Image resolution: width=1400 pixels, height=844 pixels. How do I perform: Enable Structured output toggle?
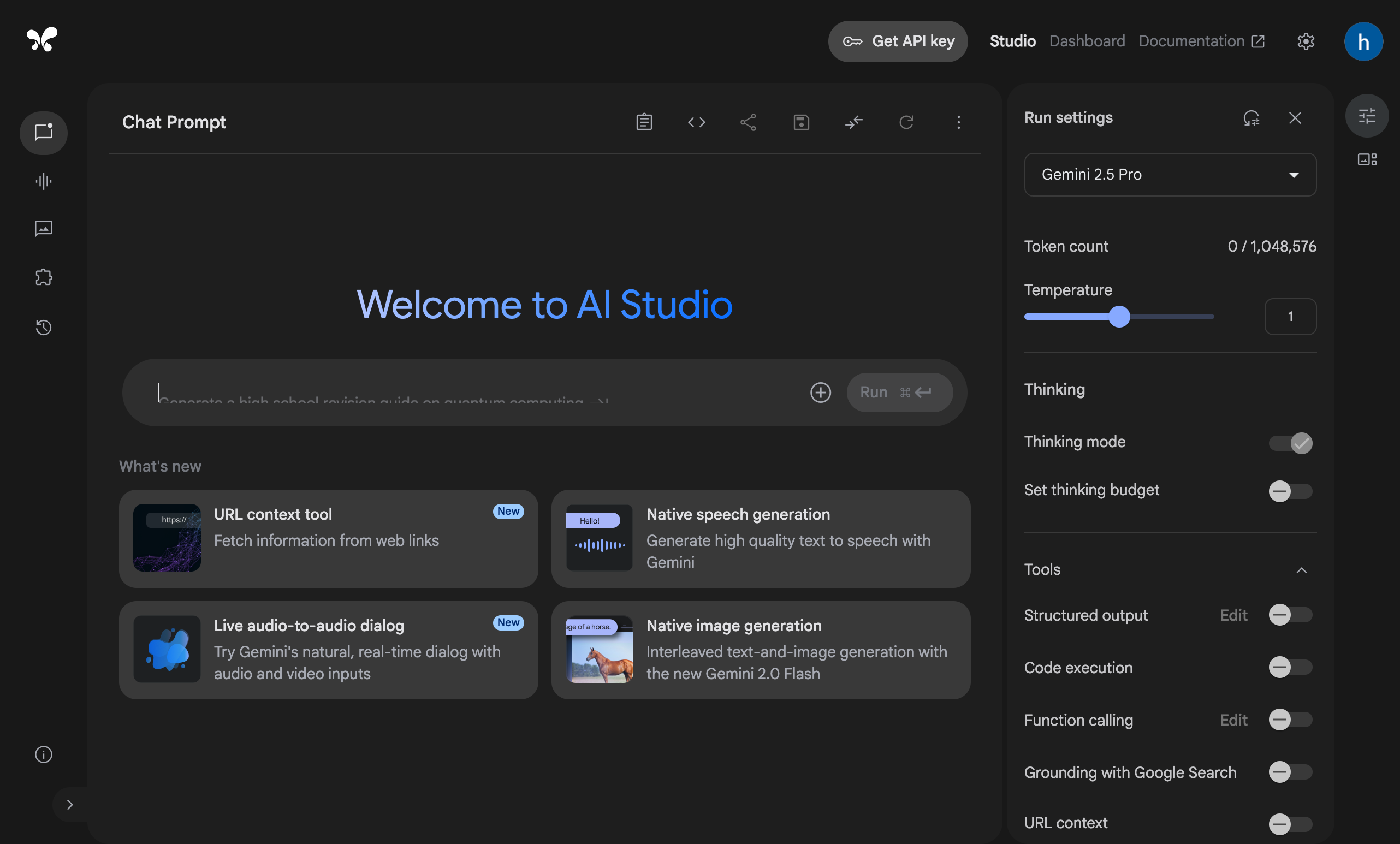pos(1290,615)
